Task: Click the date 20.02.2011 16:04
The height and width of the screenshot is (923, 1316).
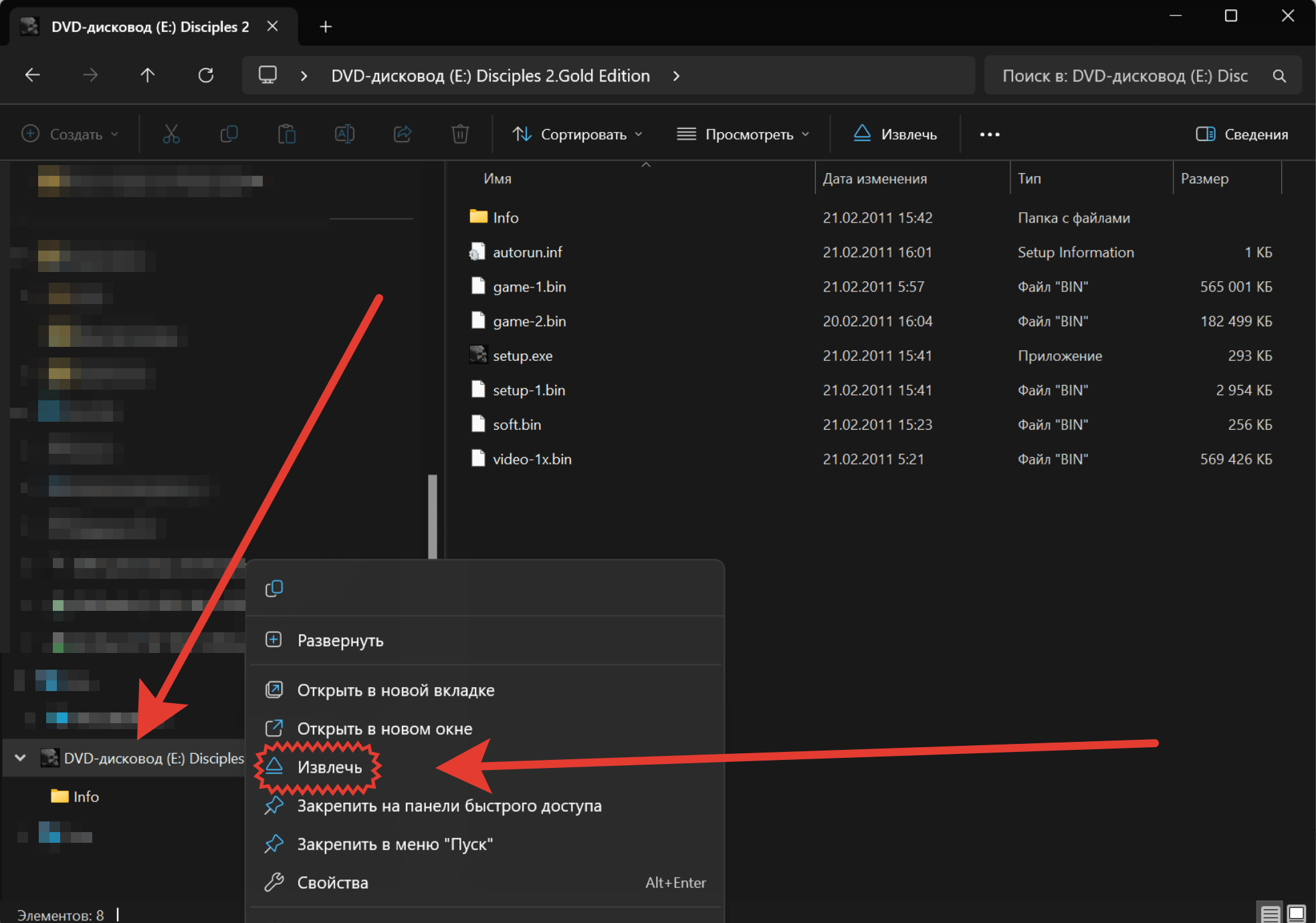Action: (x=877, y=321)
